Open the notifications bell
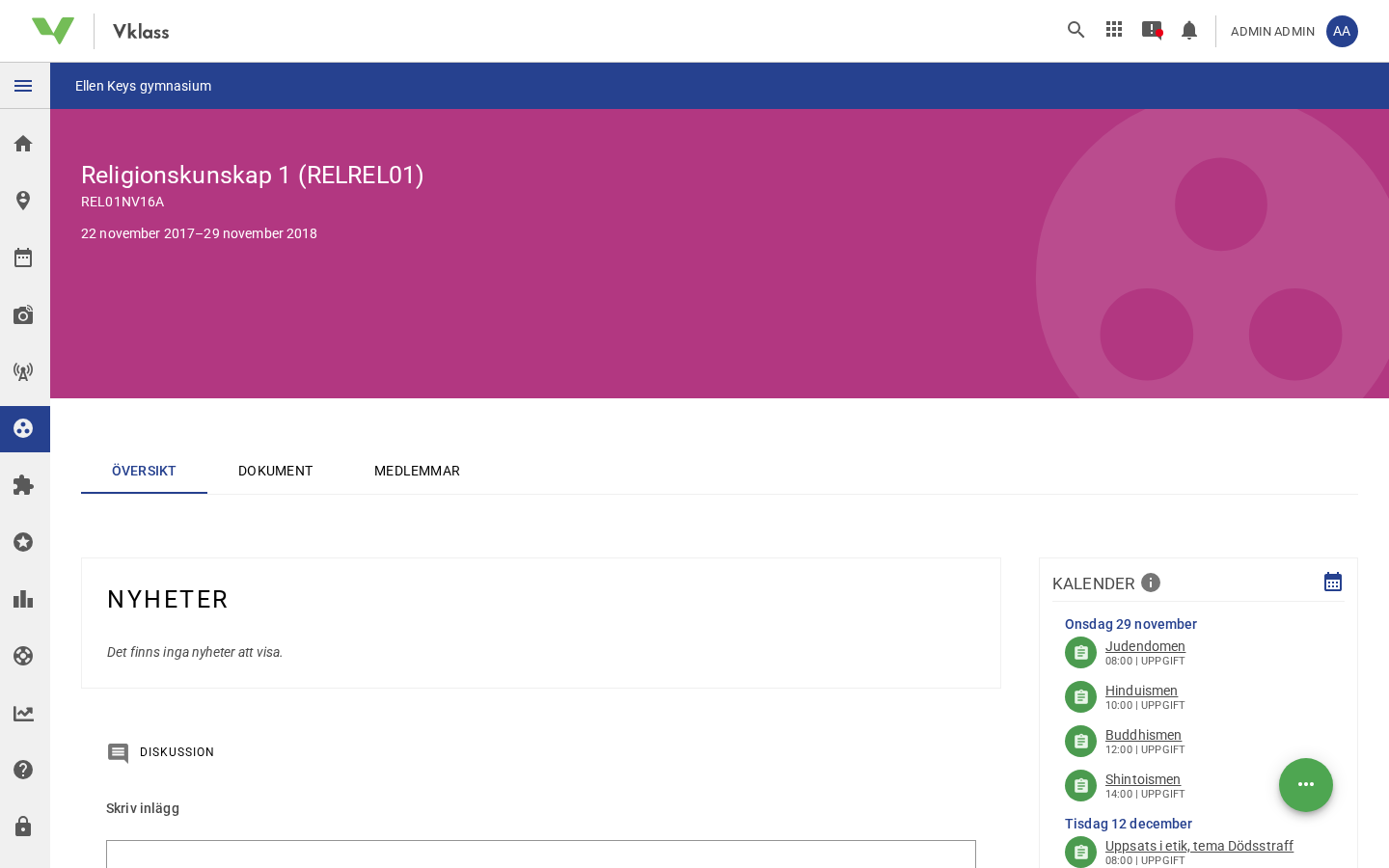Viewport: 1389px width, 868px height. click(x=1189, y=31)
